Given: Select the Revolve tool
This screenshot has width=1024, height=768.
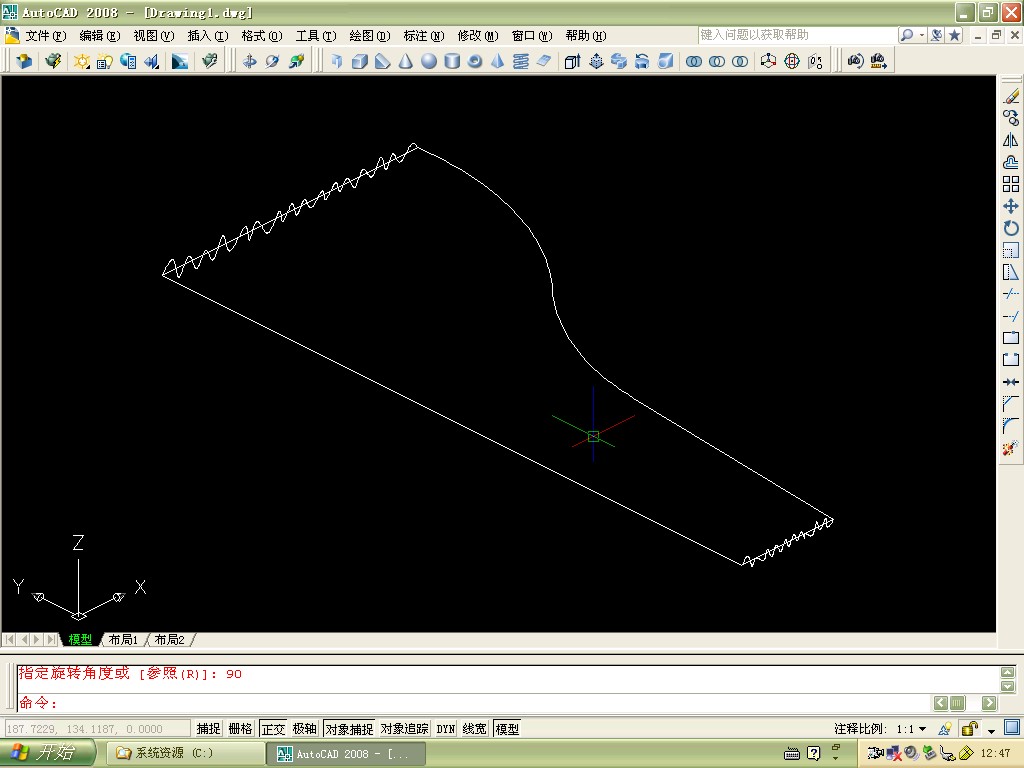Looking at the screenshot, I should coord(642,61).
